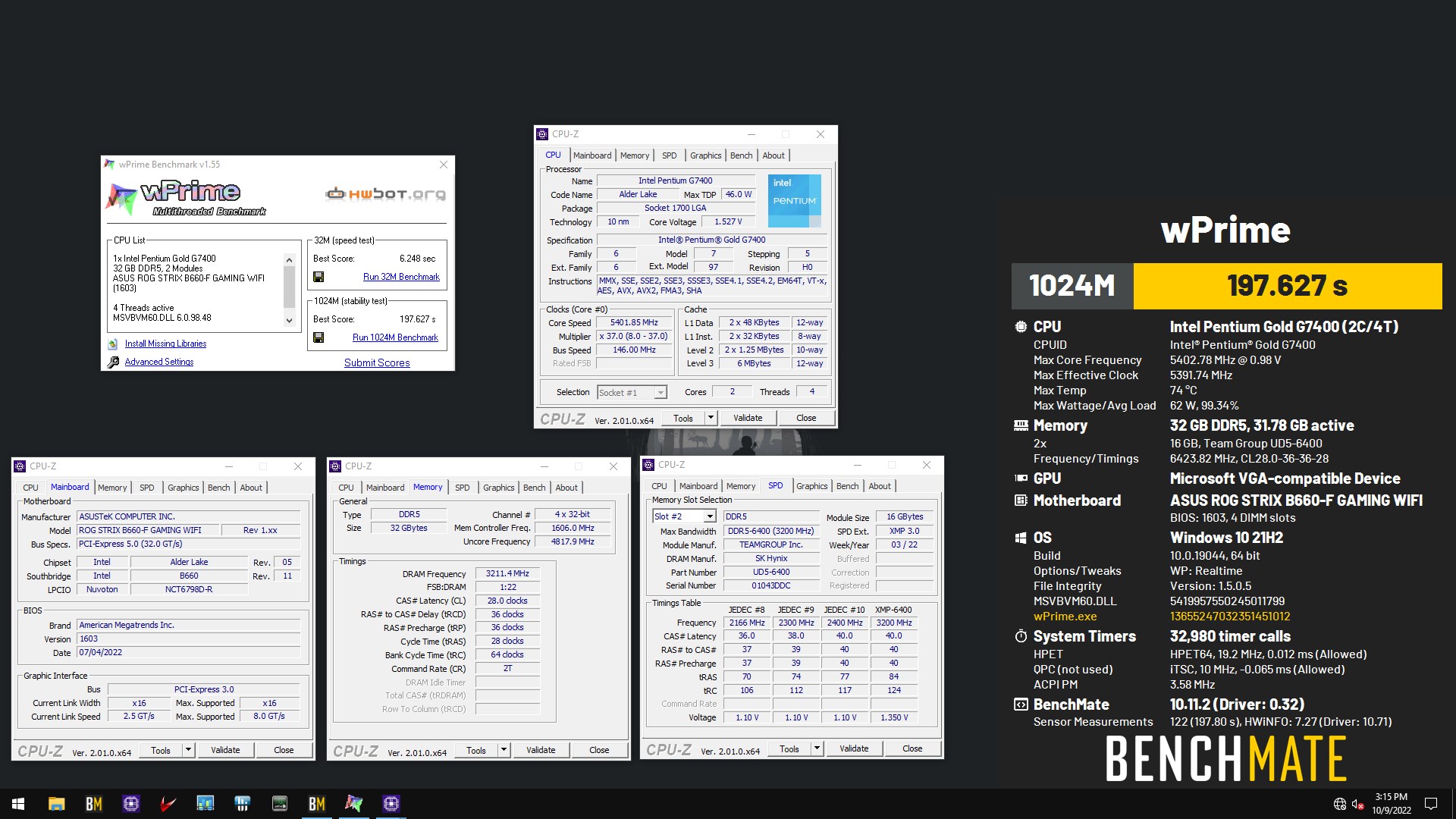Image resolution: width=1456 pixels, height=819 pixels.
Task: Switch to the Mainboard tab in the CPU-Z CPU window
Action: [591, 155]
